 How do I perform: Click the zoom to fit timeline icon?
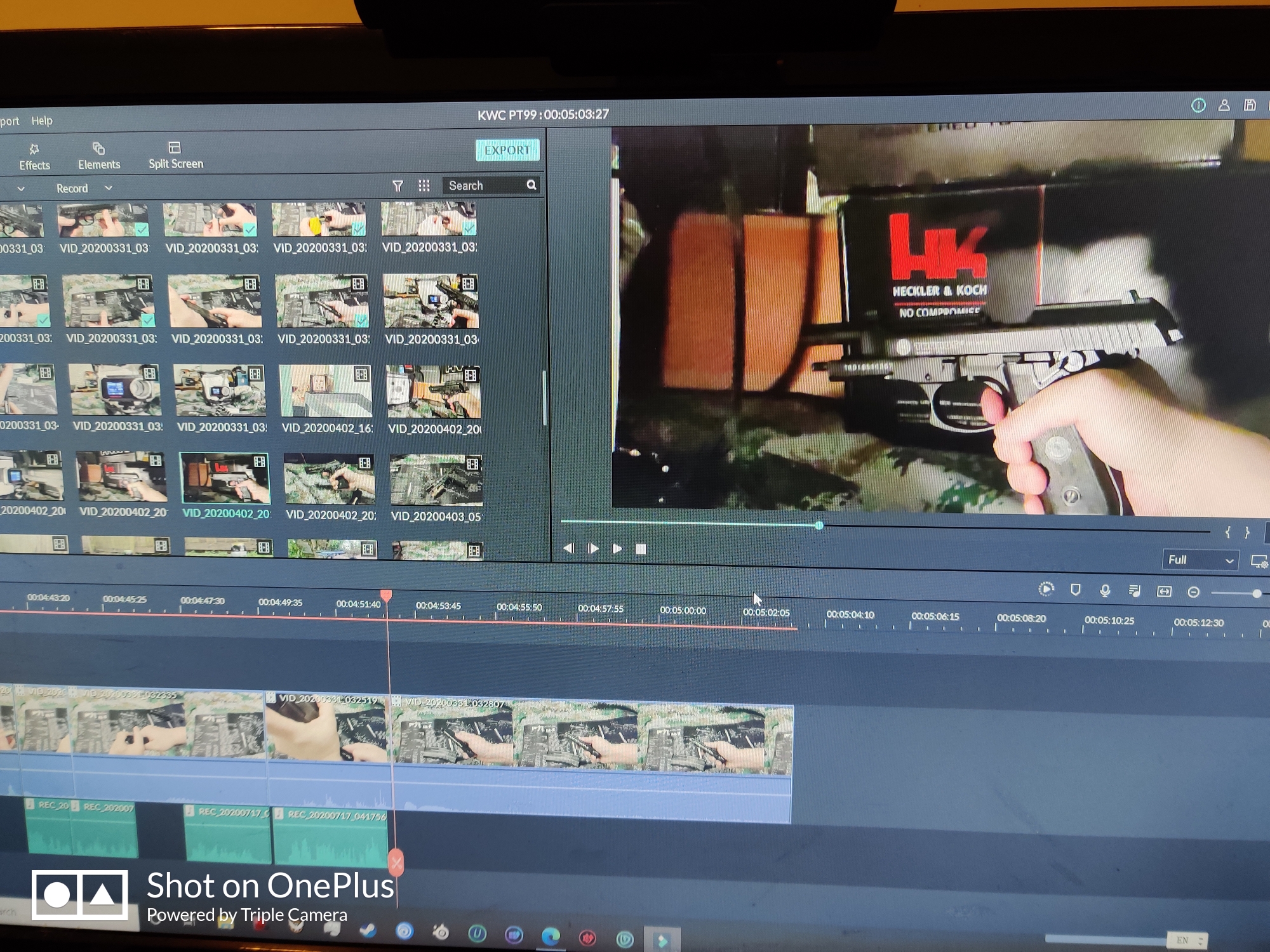[1164, 592]
